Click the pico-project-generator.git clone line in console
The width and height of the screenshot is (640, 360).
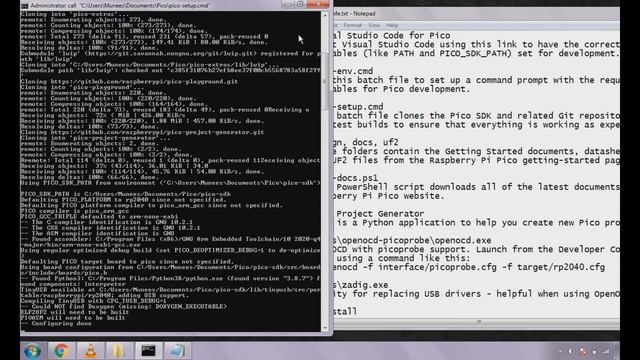pos(142,132)
